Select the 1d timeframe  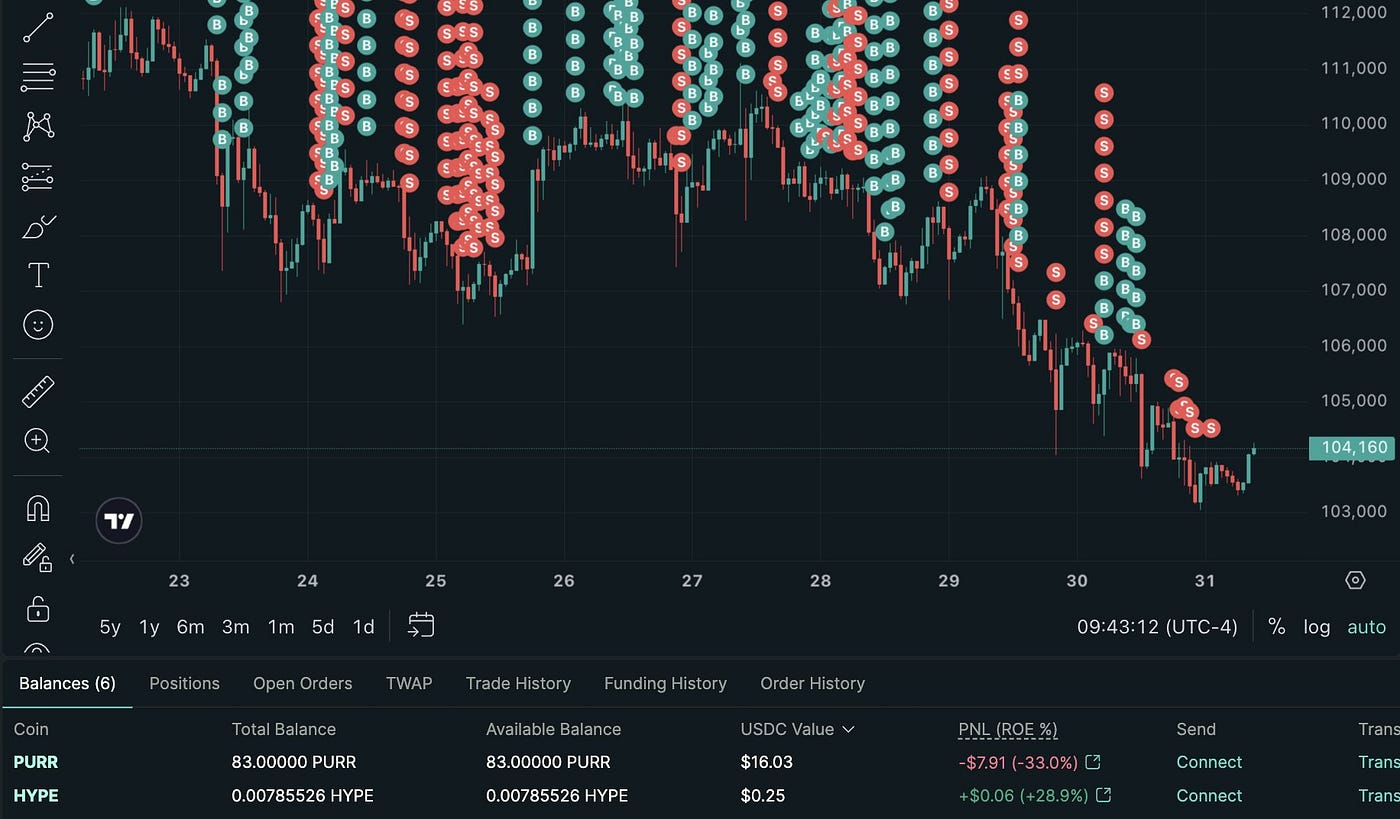(x=363, y=626)
